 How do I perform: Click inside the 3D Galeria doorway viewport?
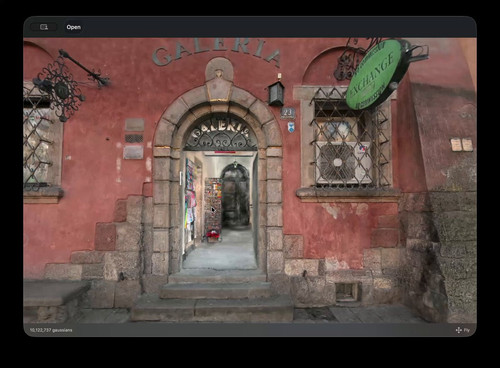[250, 180]
